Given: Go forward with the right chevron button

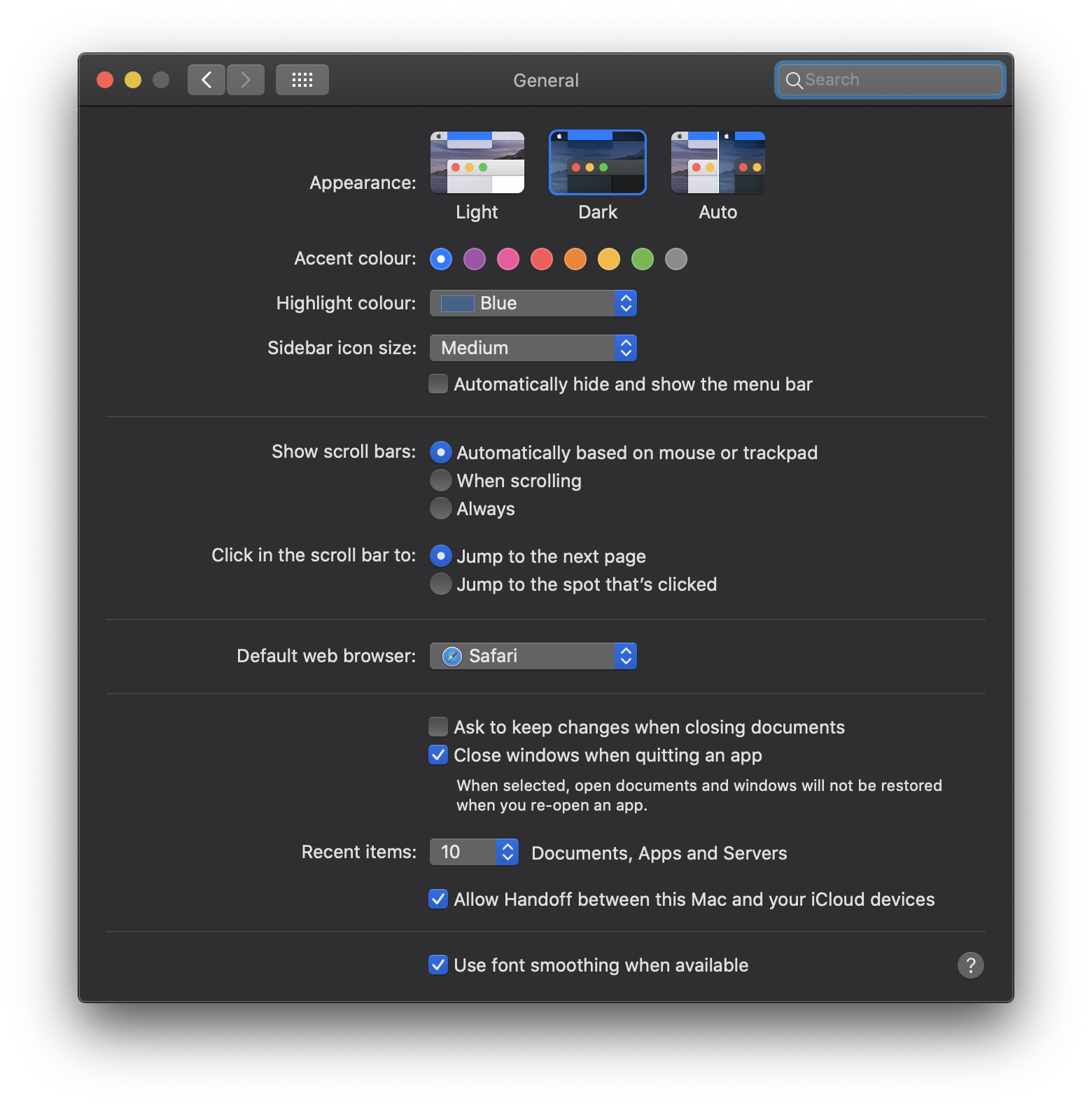Looking at the screenshot, I should (x=246, y=80).
